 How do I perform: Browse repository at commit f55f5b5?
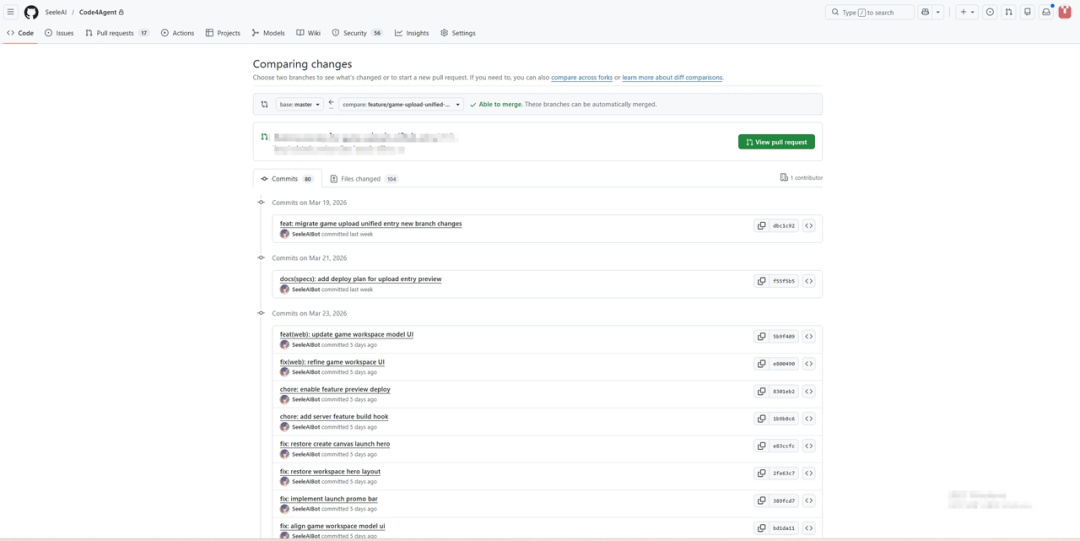tap(809, 282)
